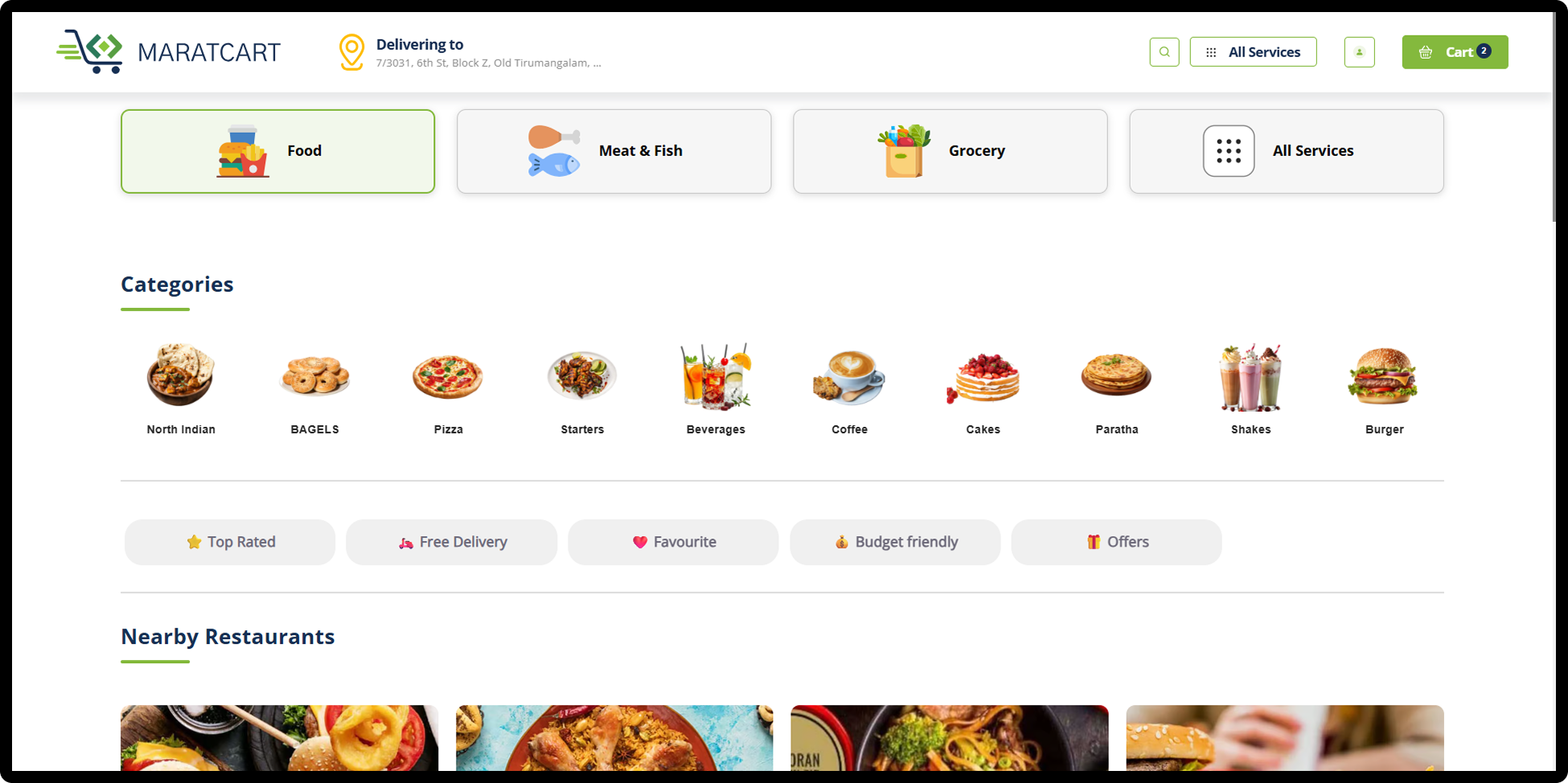Choose the Coffee category icon
The image size is (1568, 783).
(849, 376)
